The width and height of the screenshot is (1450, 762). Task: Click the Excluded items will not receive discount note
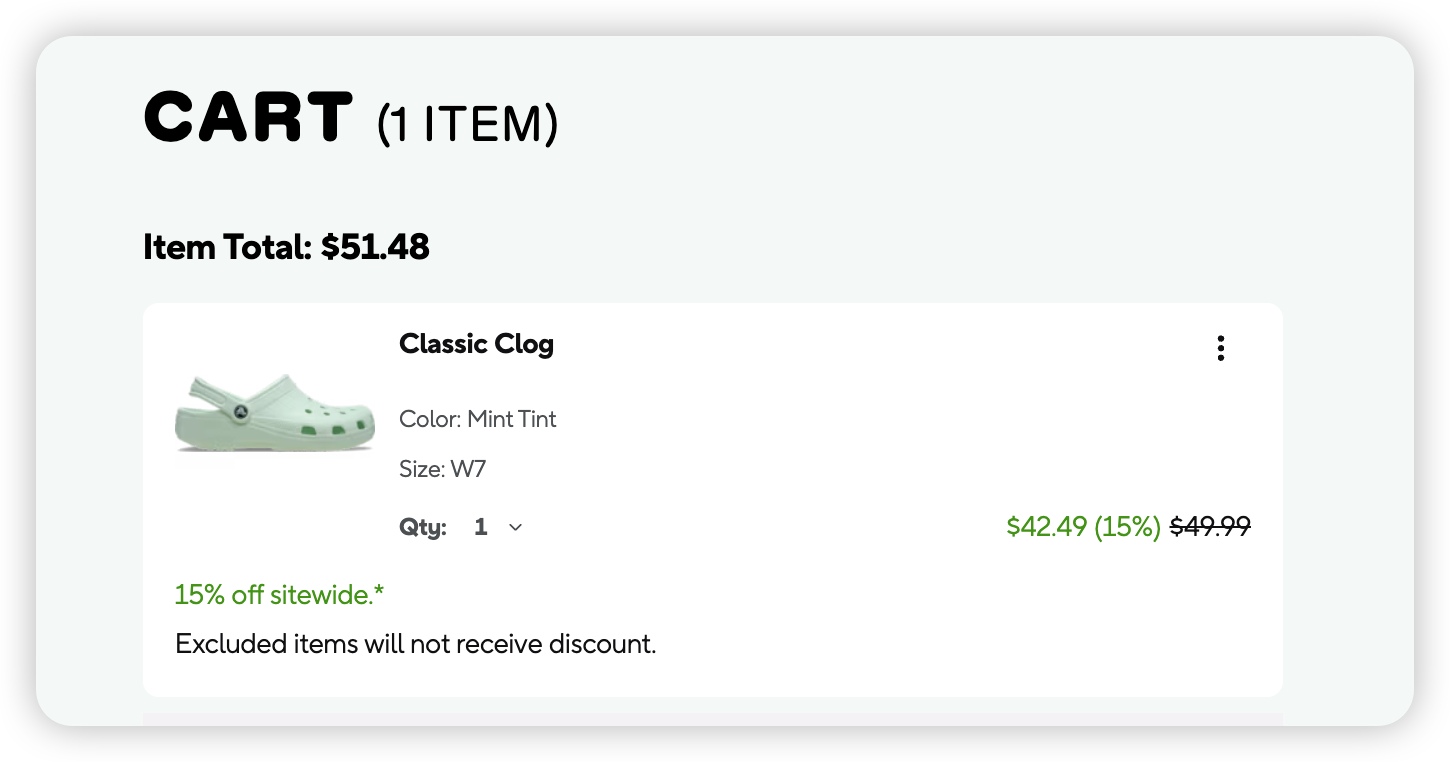415,644
